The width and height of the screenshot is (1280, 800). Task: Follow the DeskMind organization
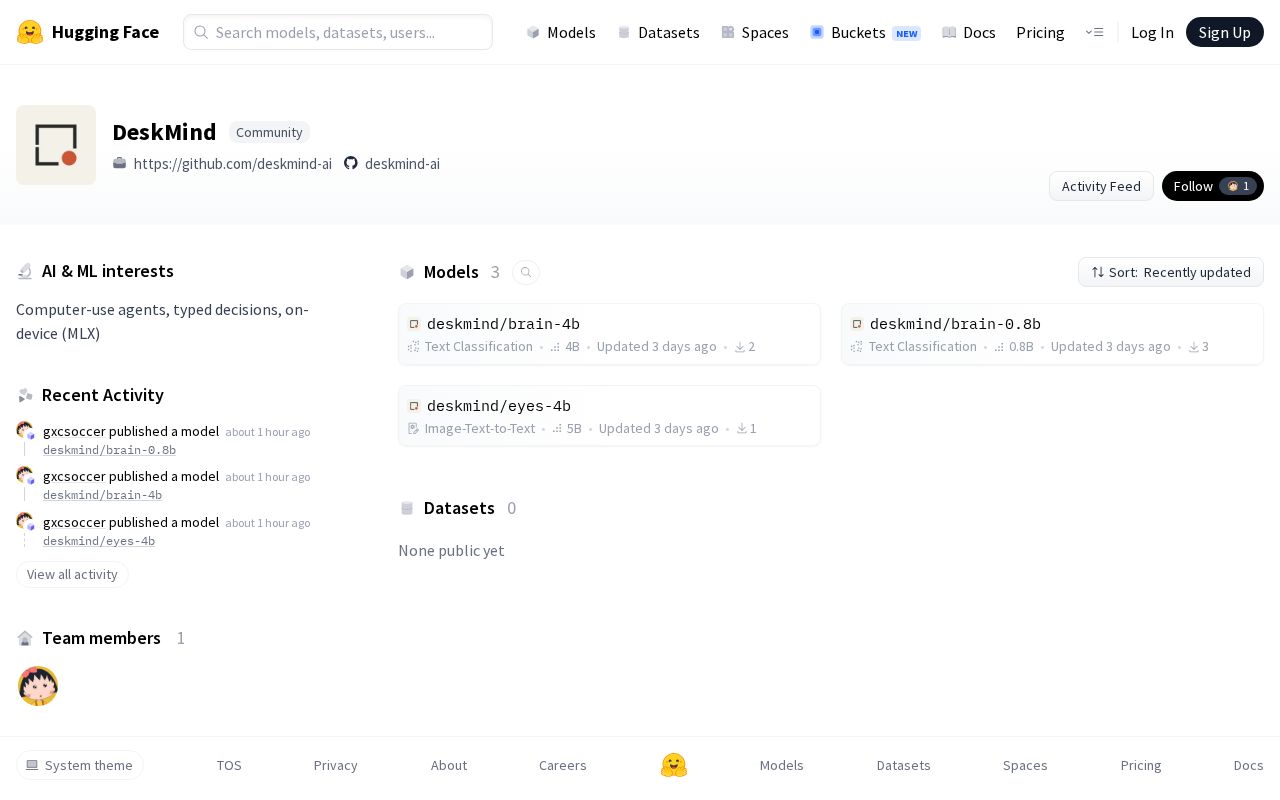(x=1213, y=186)
